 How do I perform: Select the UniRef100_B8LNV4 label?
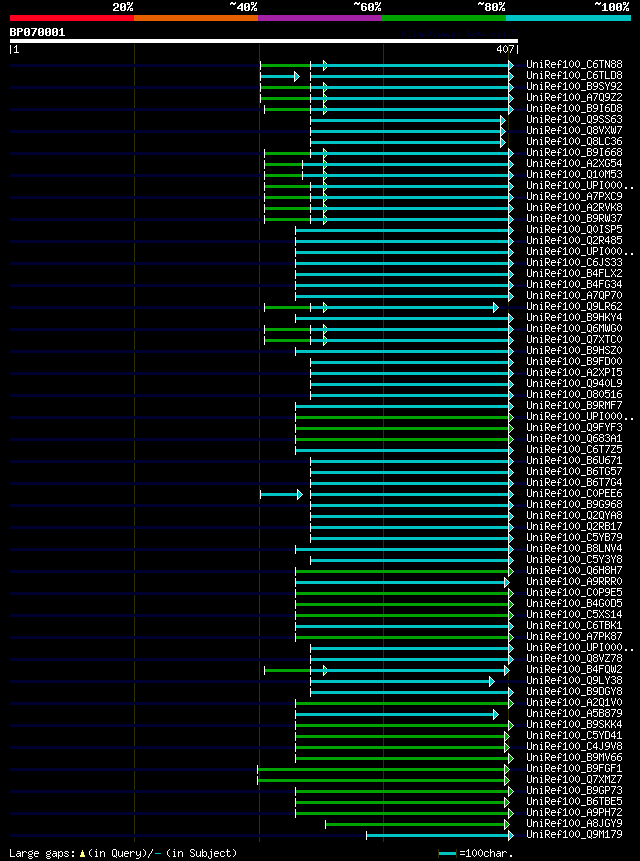[574, 548]
